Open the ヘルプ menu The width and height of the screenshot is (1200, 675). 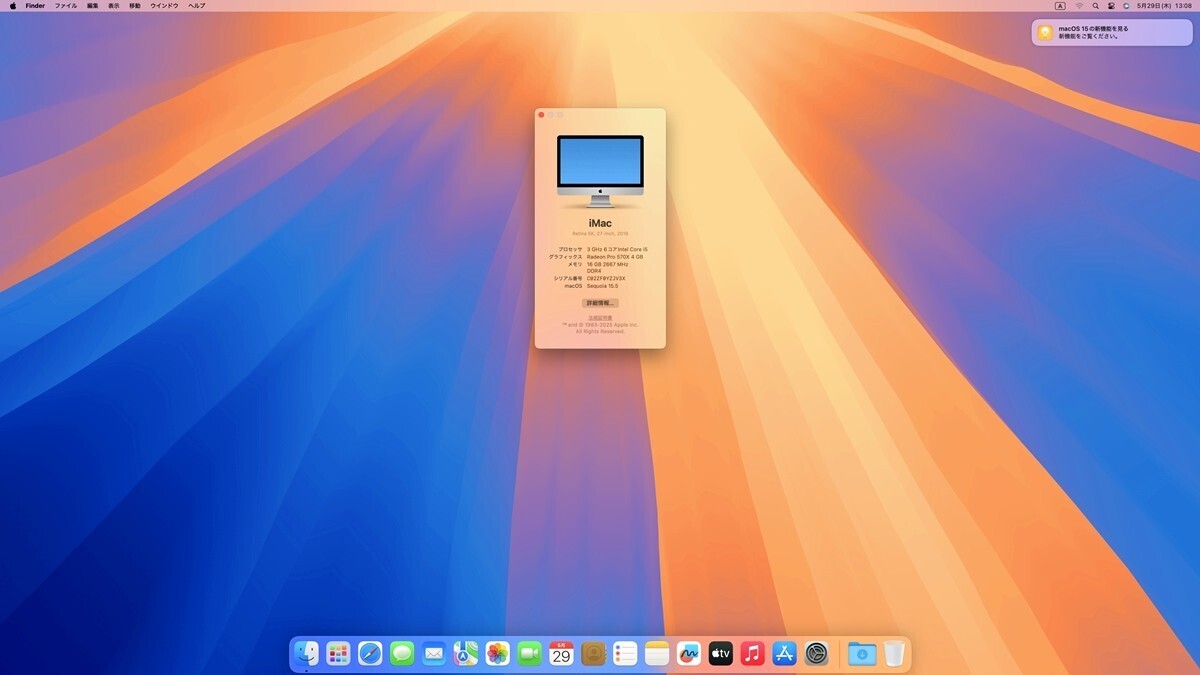(x=197, y=6)
